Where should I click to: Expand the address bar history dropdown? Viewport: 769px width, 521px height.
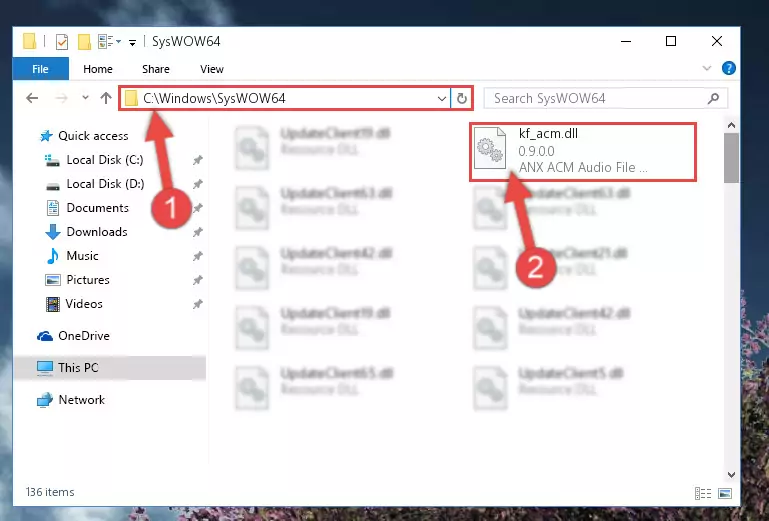click(441, 99)
